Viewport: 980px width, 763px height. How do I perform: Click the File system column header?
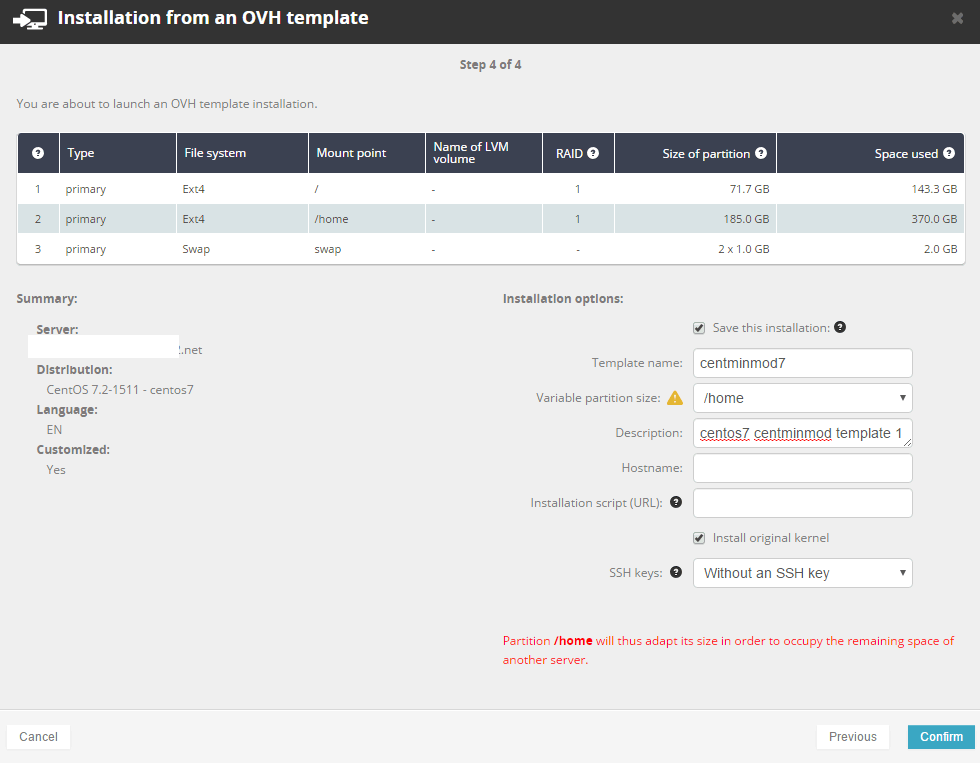click(x=242, y=153)
